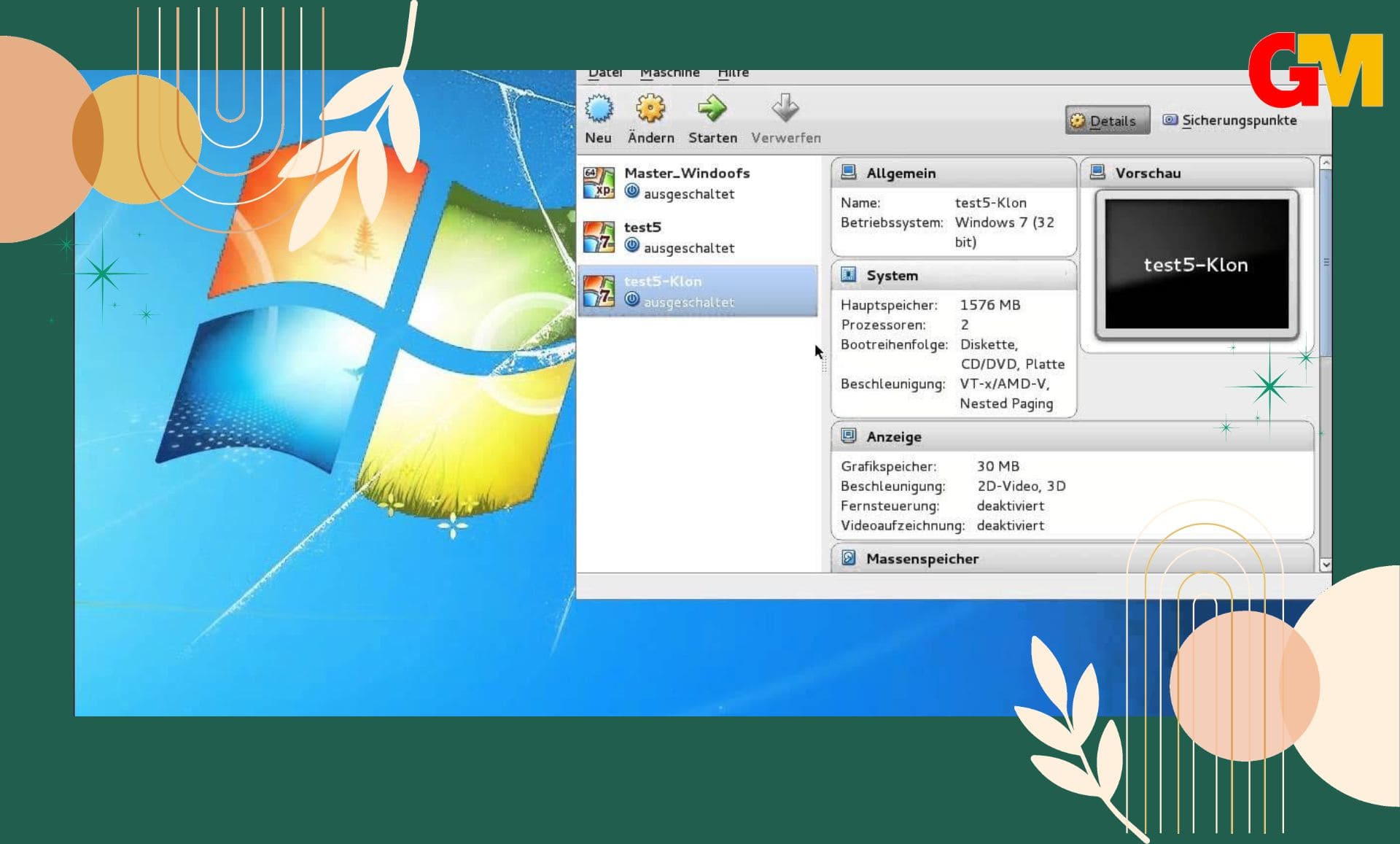Viewport: 1400px width, 844px height.
Task: Click the Verwerfen discard arrow icon
Action: (785, 109)
